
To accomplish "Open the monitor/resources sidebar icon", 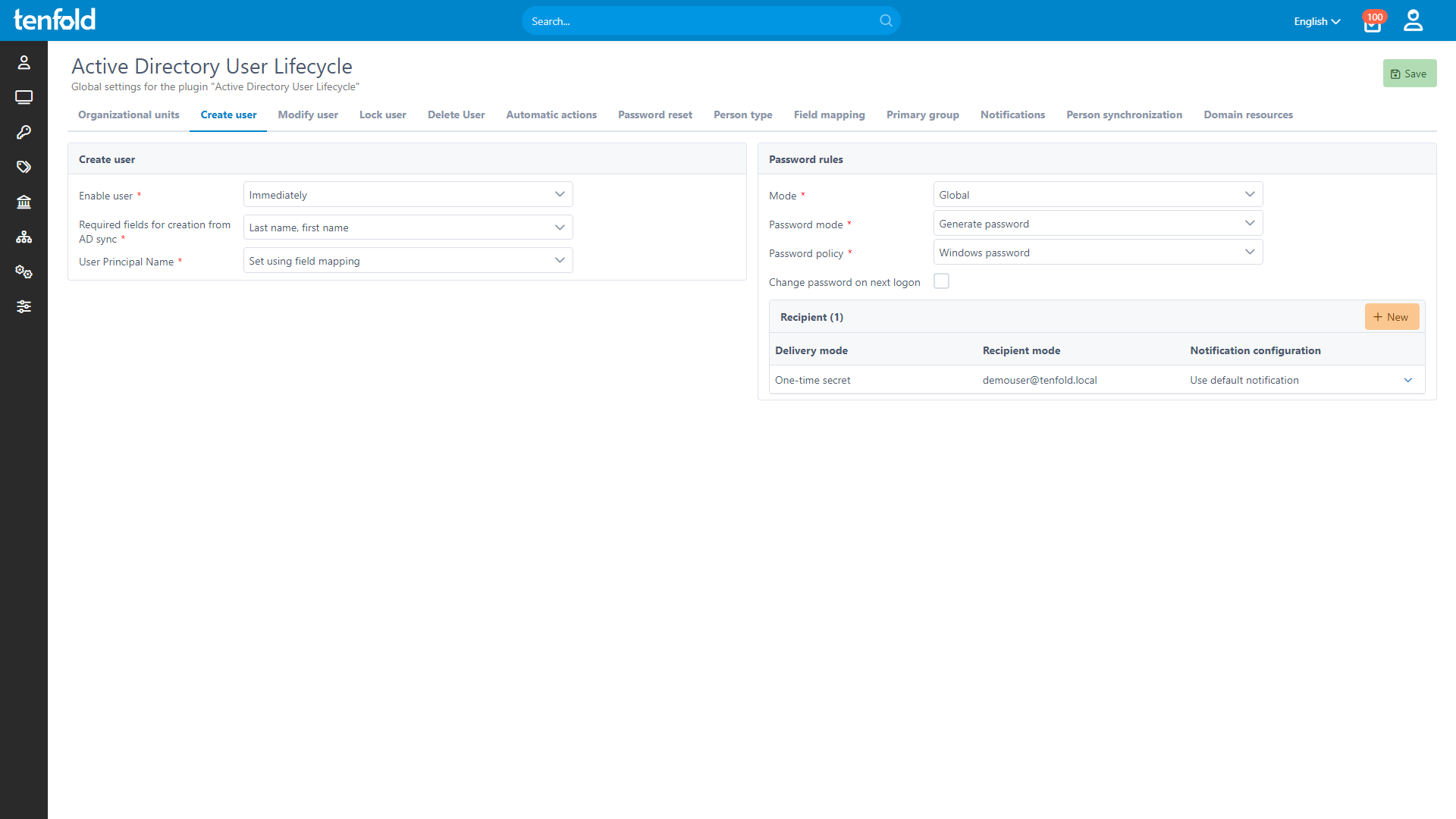I will [x=24, y=97].
